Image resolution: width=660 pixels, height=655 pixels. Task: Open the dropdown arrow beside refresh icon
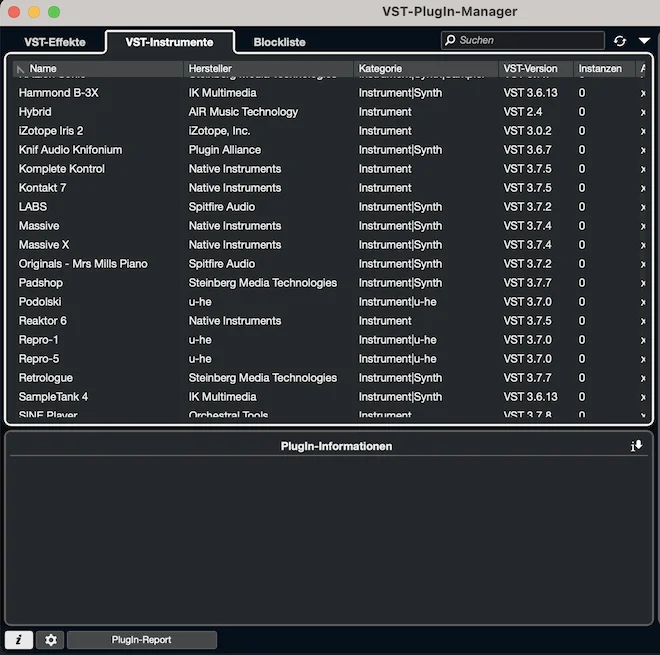click(644, 41)
